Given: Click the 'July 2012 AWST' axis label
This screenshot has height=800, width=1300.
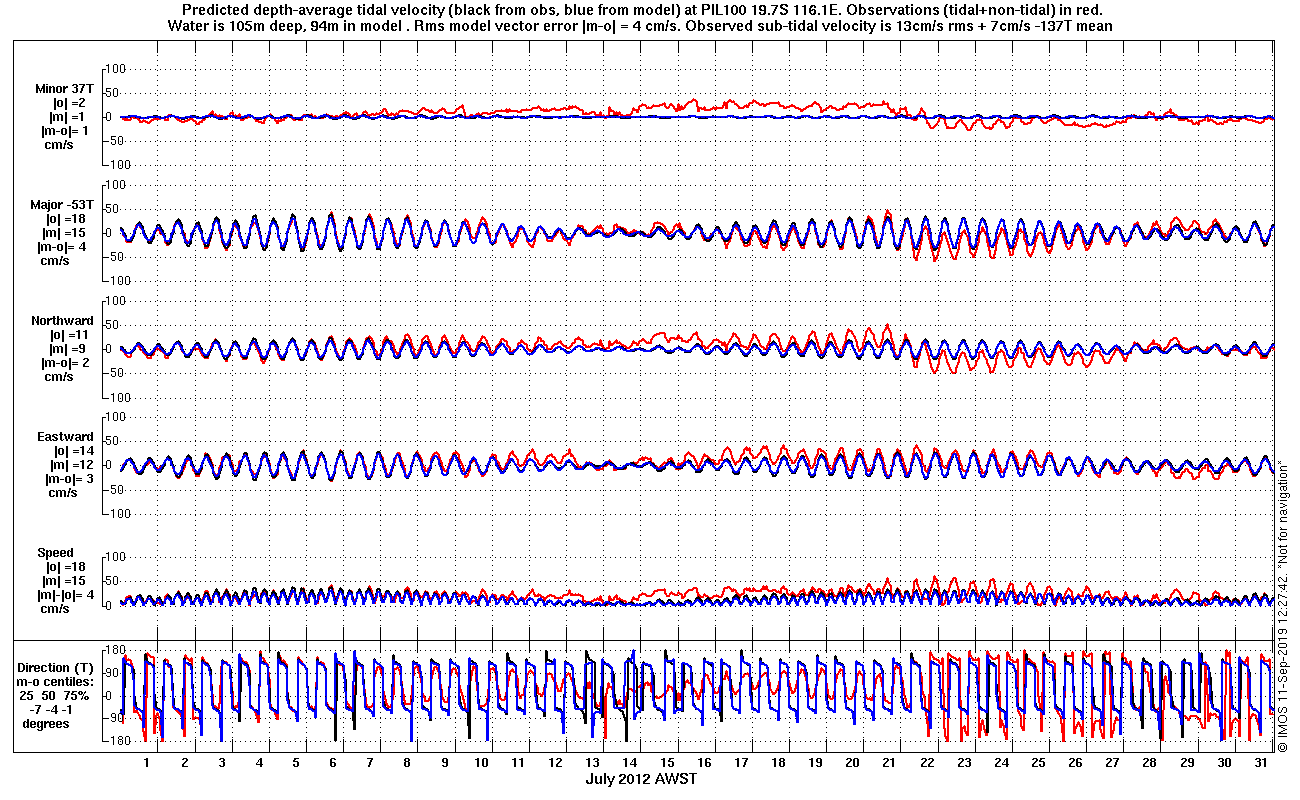Looking at the screenshot, I should pos(641,778).
